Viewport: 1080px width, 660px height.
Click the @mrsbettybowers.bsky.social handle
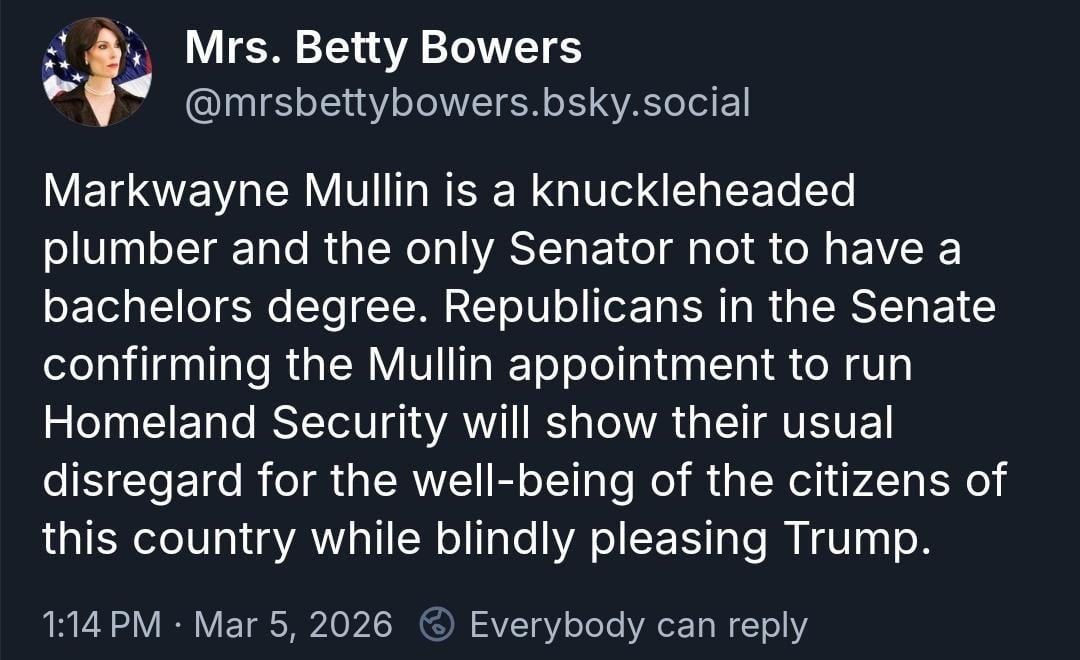click(x=467, y=101)
